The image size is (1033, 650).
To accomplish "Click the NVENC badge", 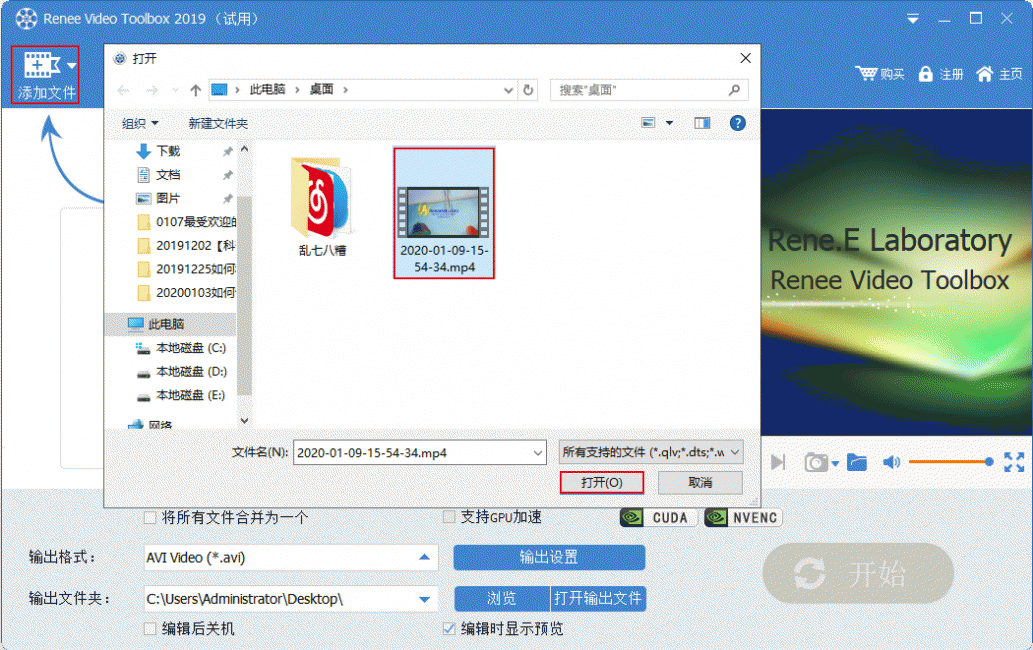I will [743, 518].
